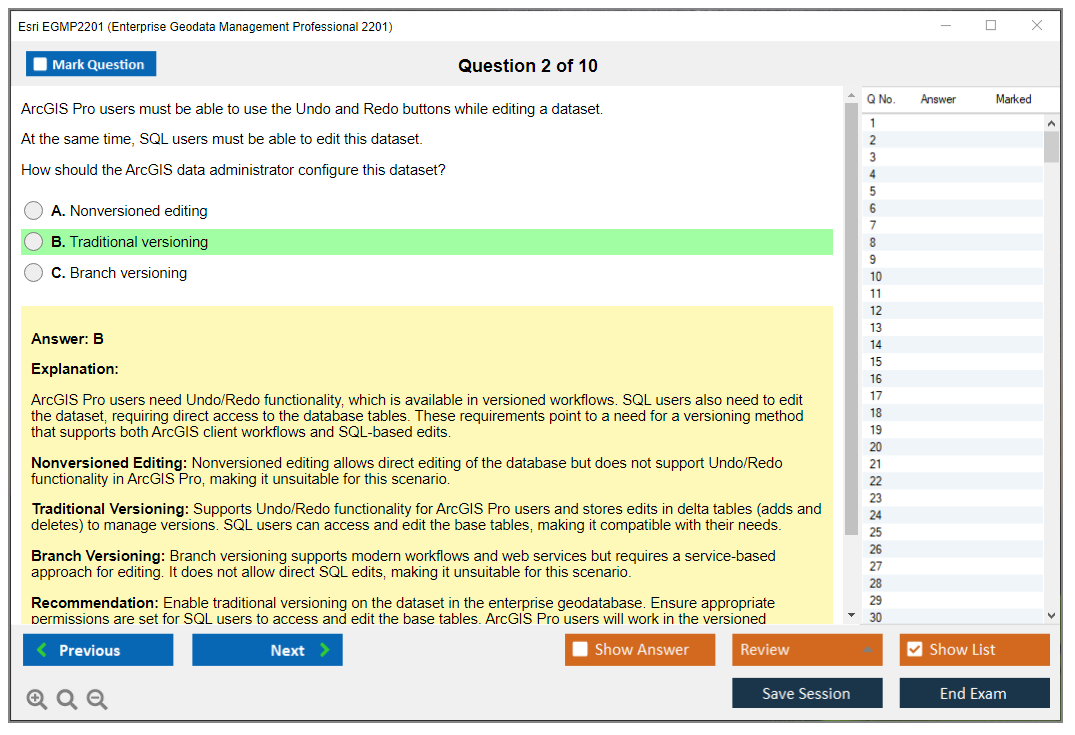Click the question panel scroll up arrow
1075x735 pixels.
(x=851, y=95)
